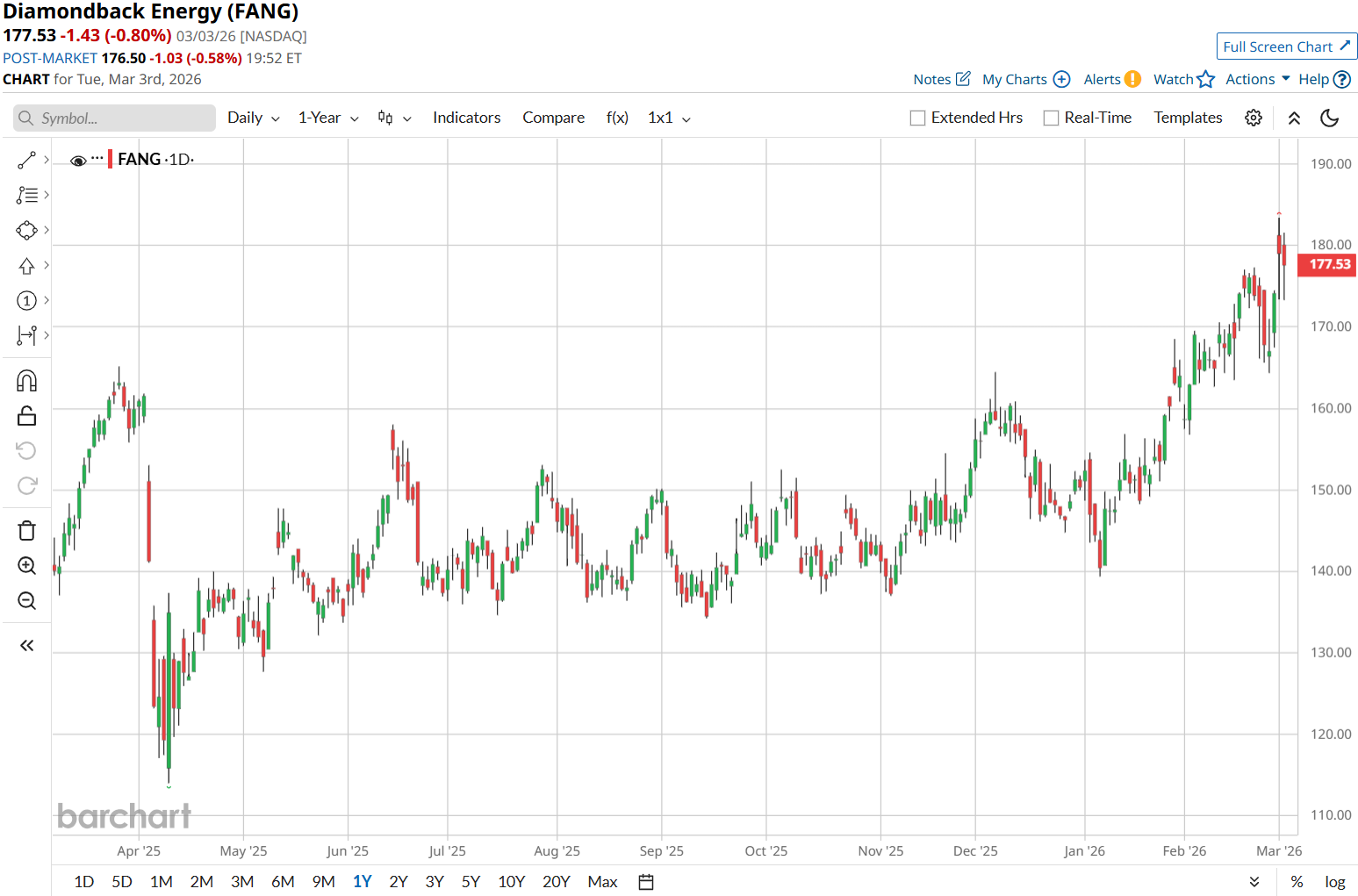1358x896 pixels.
Task: Open the Full Screen Chart
Action: pos(1287,47)
